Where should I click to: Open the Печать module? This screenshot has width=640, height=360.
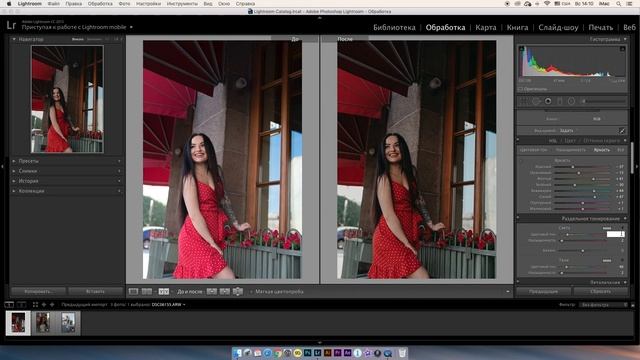600,27
